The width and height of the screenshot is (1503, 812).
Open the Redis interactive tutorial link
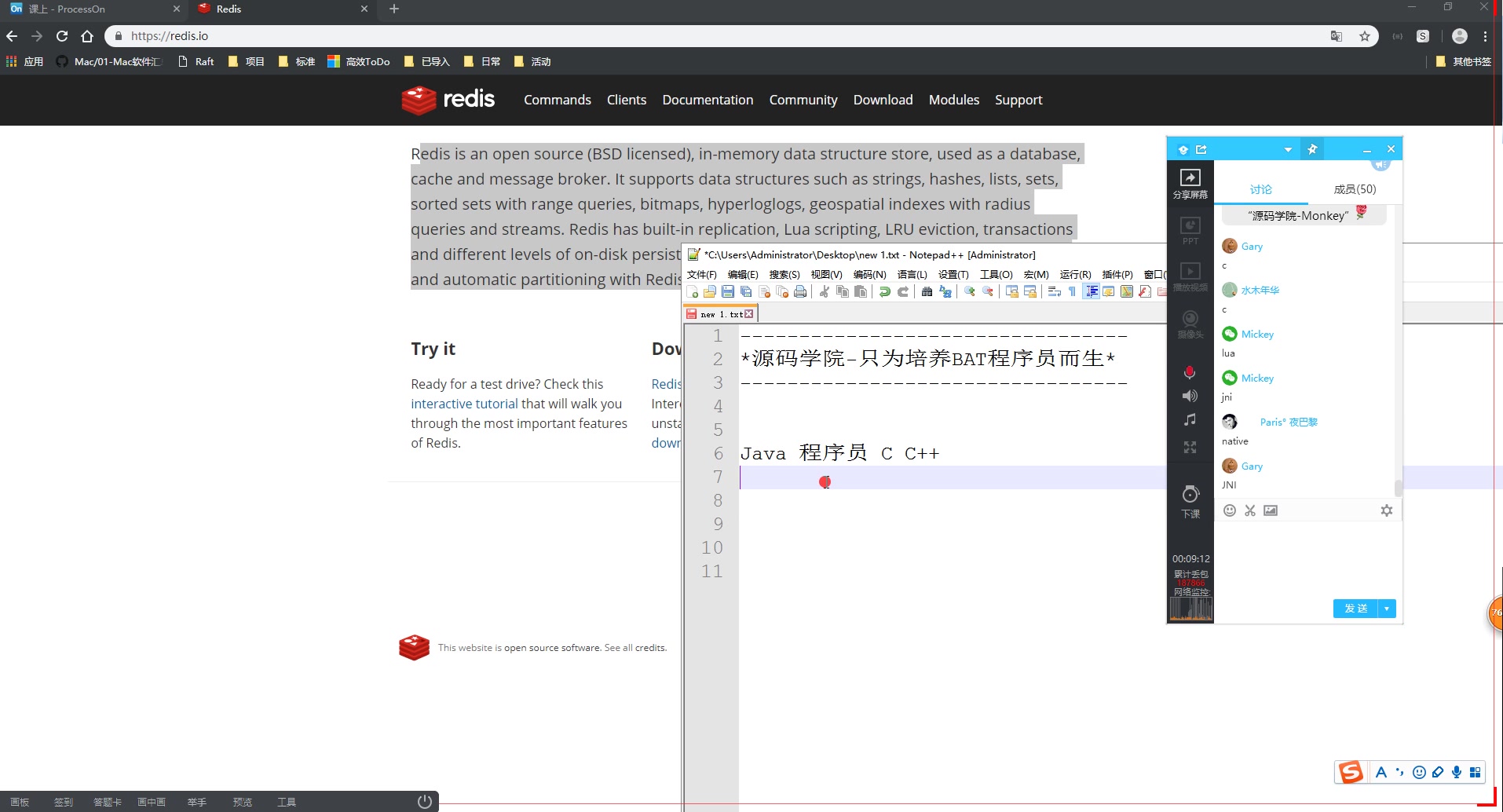(x=464, y=404)
